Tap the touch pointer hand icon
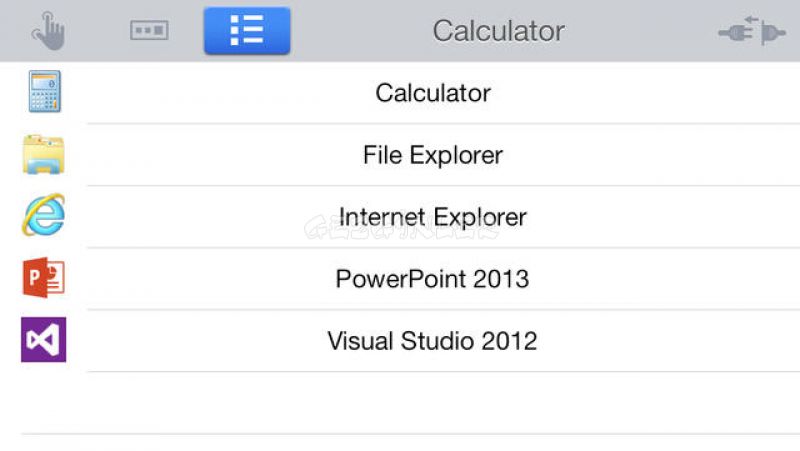The width and height of the screenshot is (800, 451). coord(48,31)
